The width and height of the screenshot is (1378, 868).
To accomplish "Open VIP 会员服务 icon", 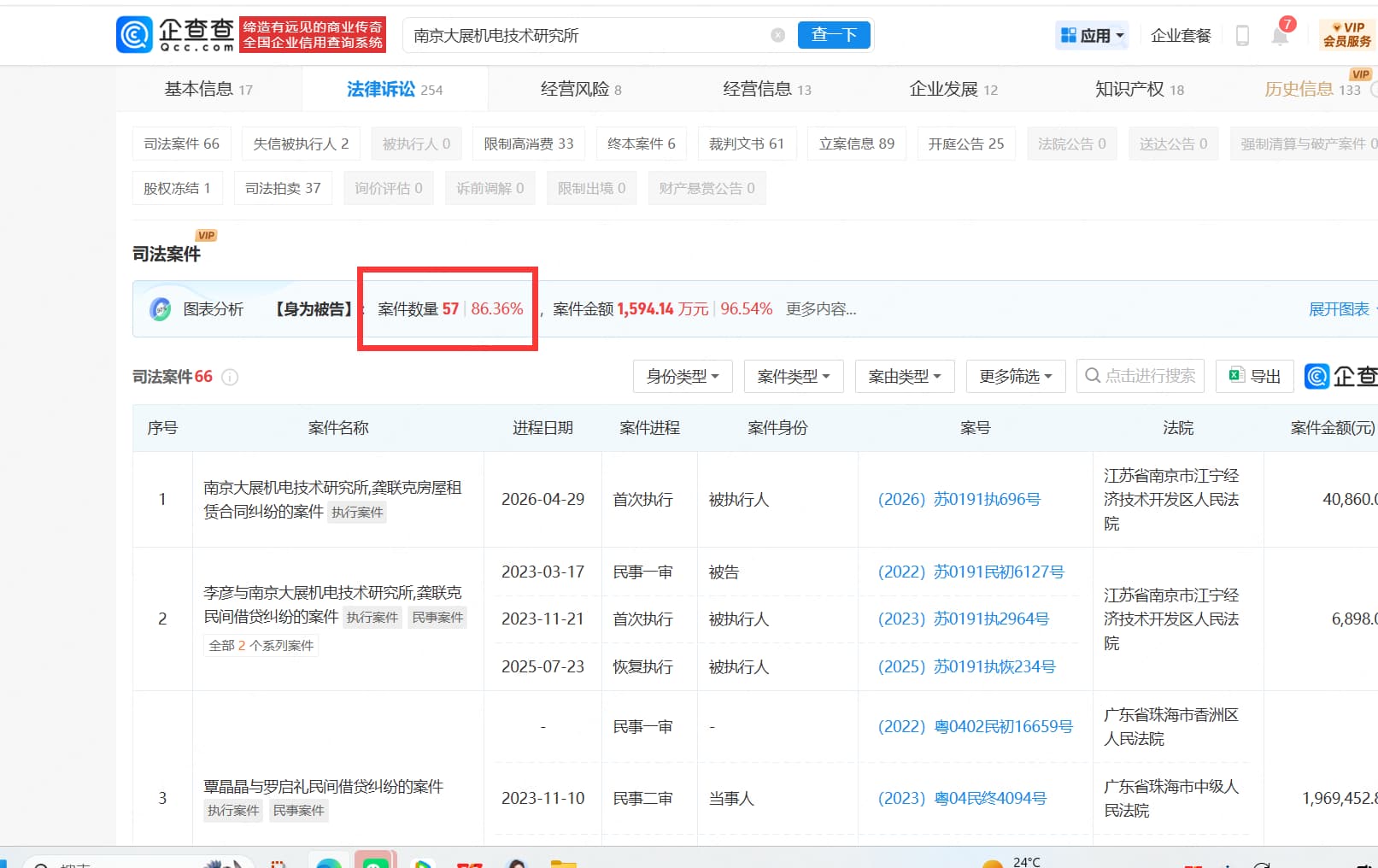I will [1347, 35].
